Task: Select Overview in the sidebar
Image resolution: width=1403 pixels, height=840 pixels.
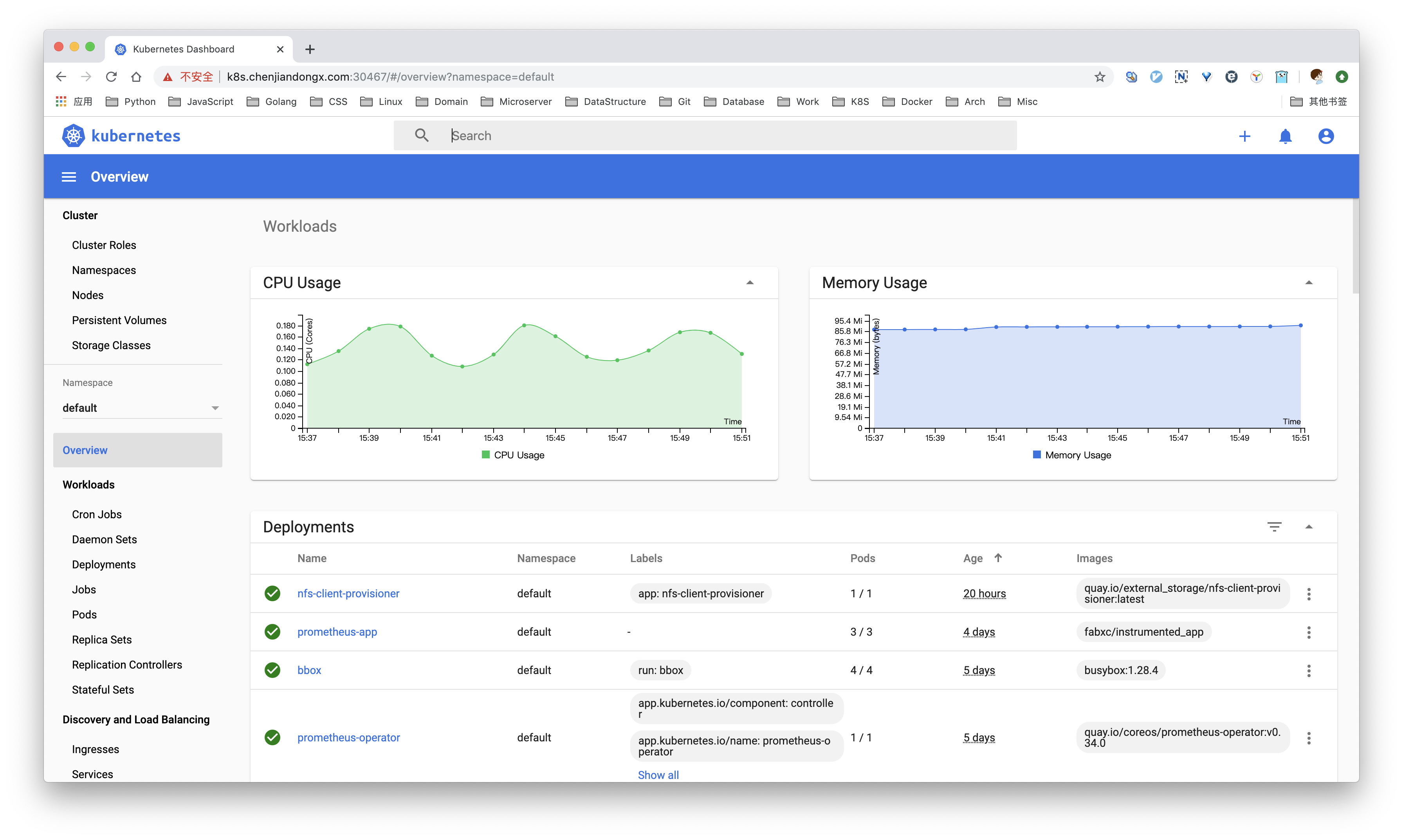Action: pyautogui.click(x=137, y=451)
